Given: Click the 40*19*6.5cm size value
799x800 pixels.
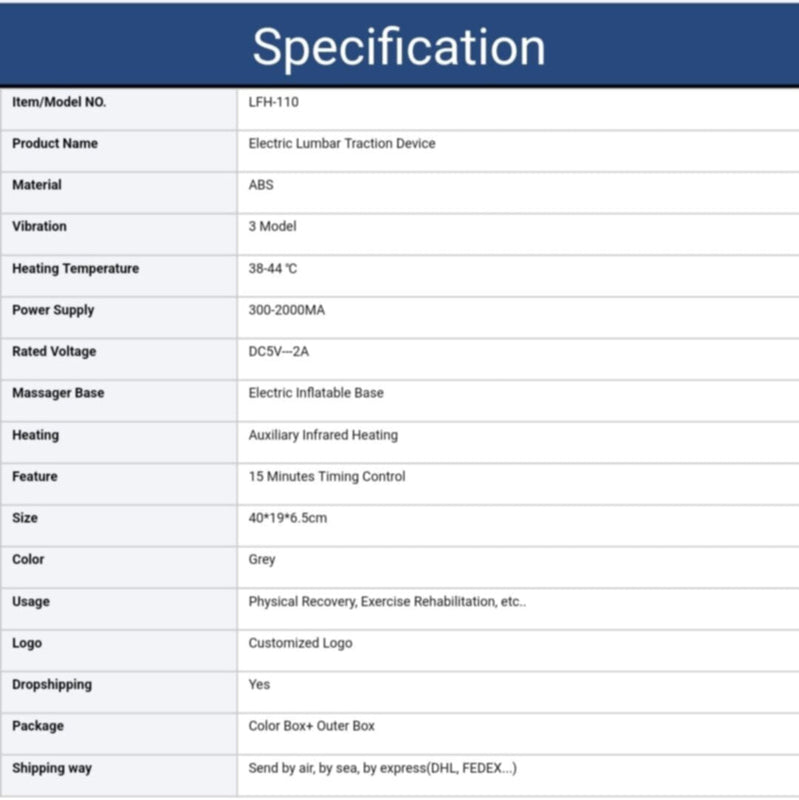Looking at the screenshot, I should pyautogui.click(x=288, y=518).
